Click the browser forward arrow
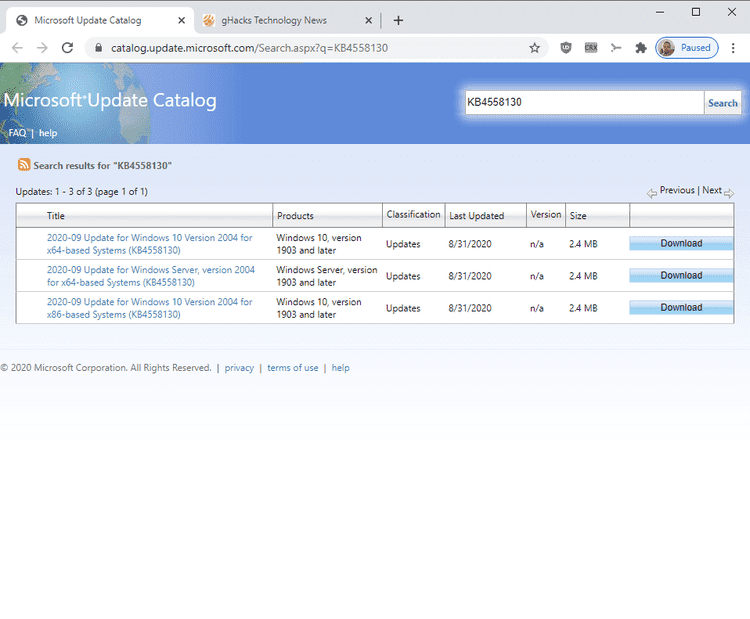 coord(42,48)
